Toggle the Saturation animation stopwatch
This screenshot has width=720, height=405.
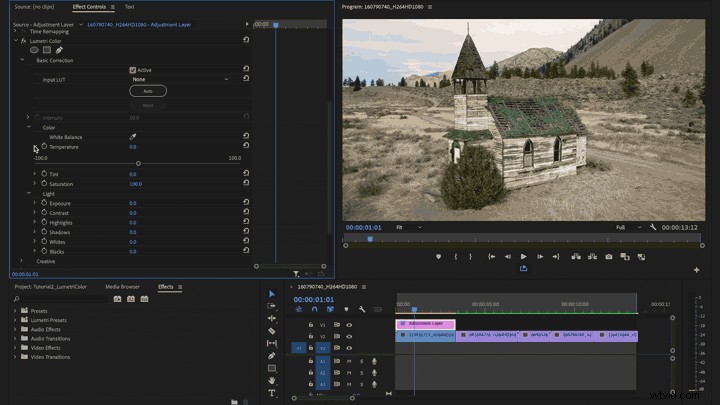44,183
